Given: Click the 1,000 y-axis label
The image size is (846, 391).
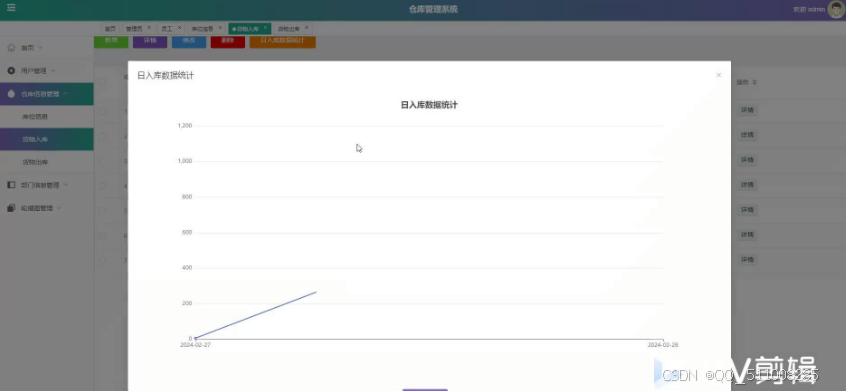Looking at the screenshot, I should point(185,161).
